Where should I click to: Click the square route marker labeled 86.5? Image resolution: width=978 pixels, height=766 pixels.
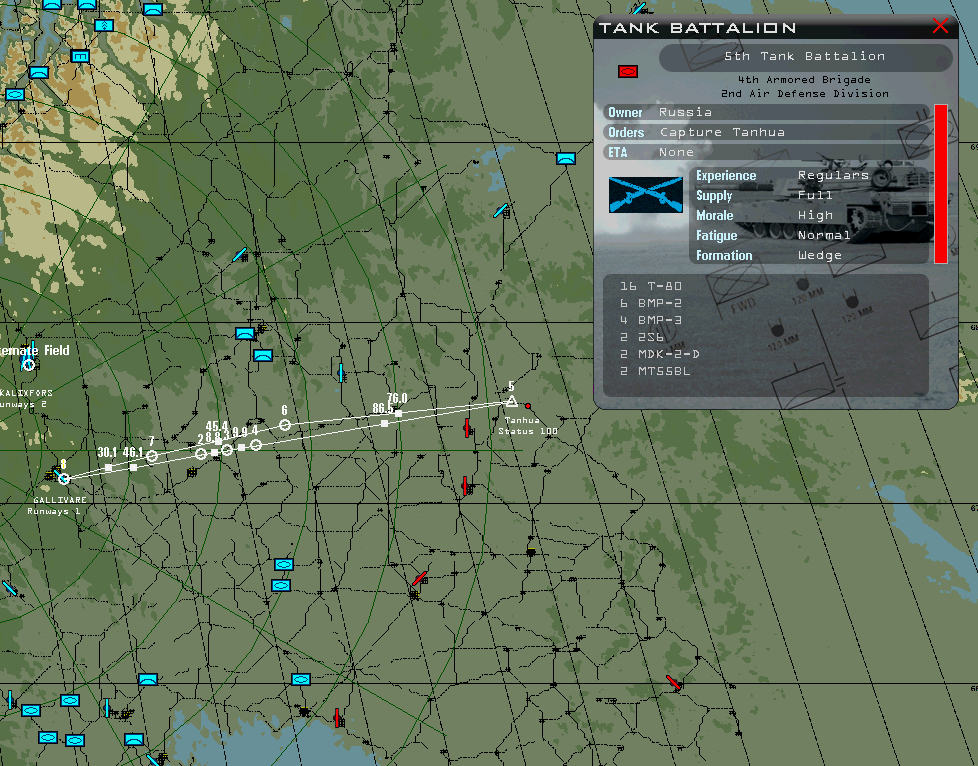coord(384,424)
